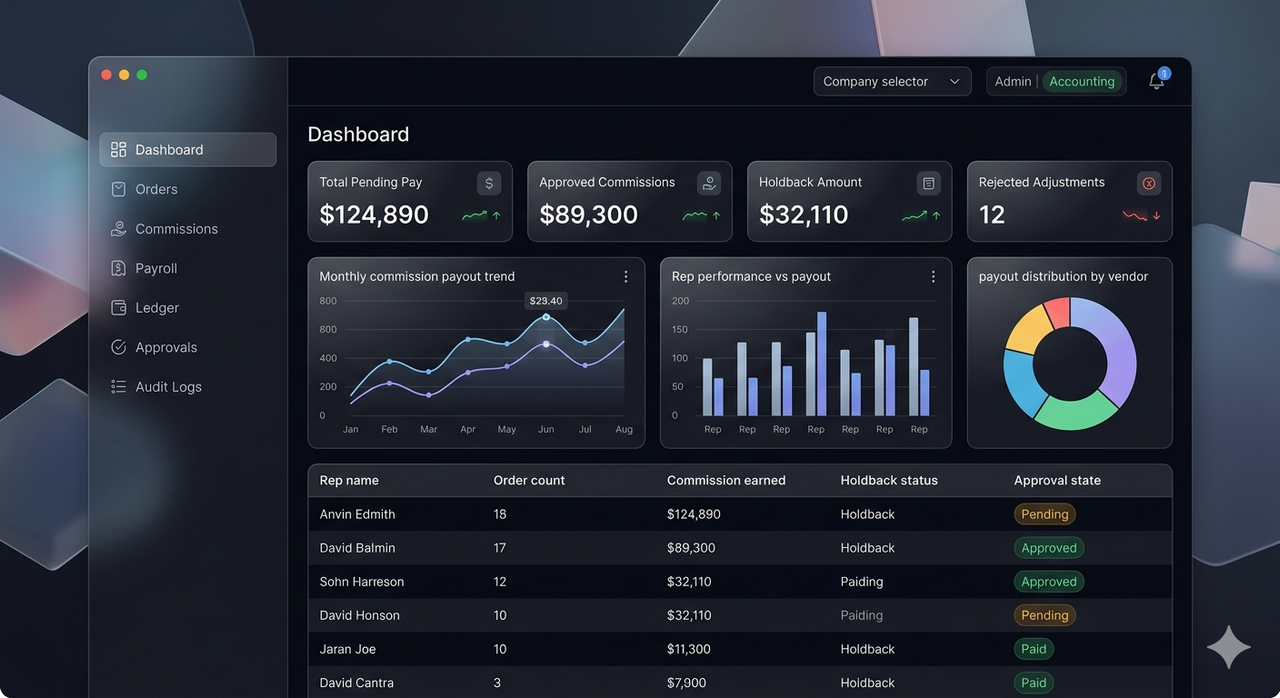Click the Audit Logs list icon

118,387
